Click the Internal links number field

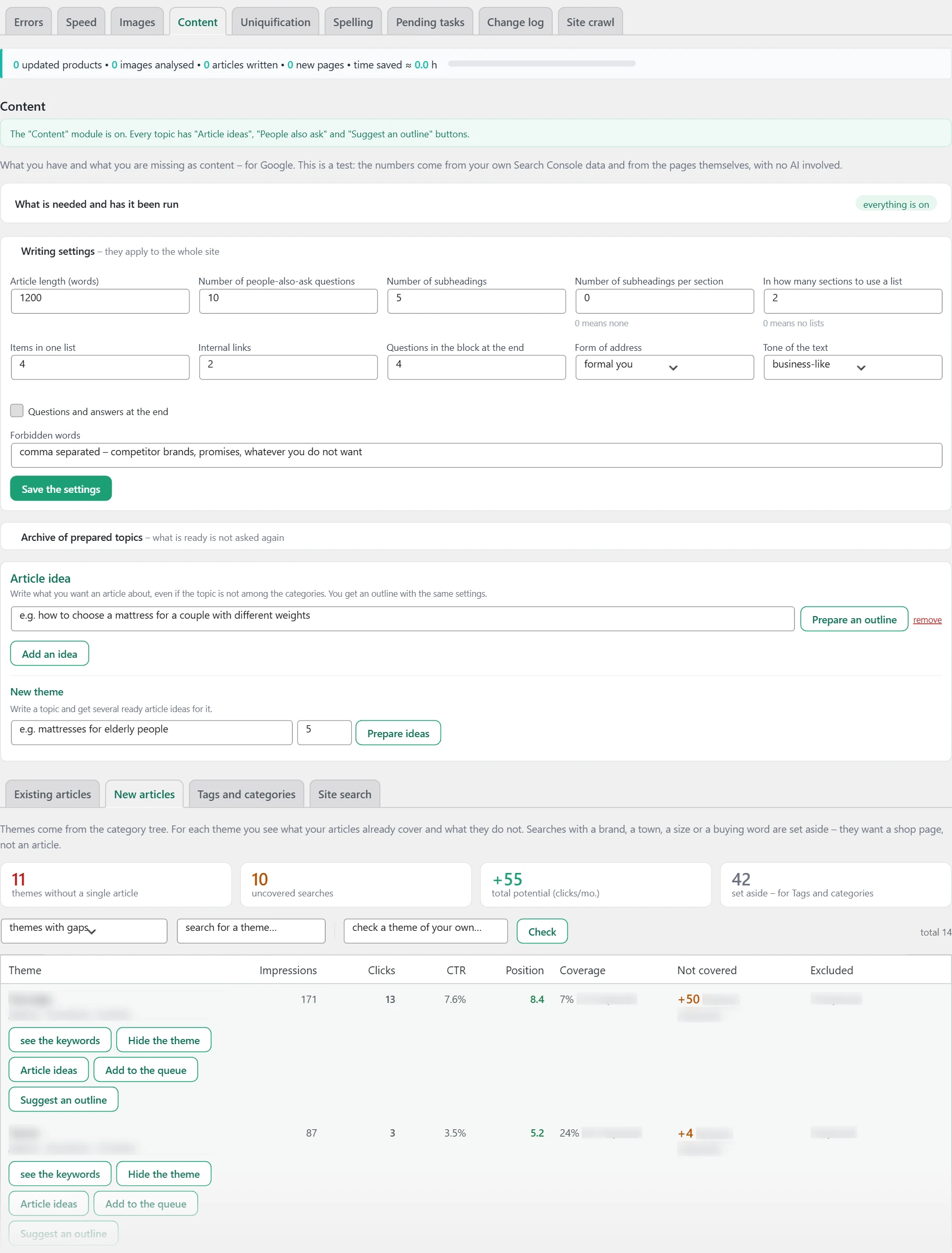point(288,367)
